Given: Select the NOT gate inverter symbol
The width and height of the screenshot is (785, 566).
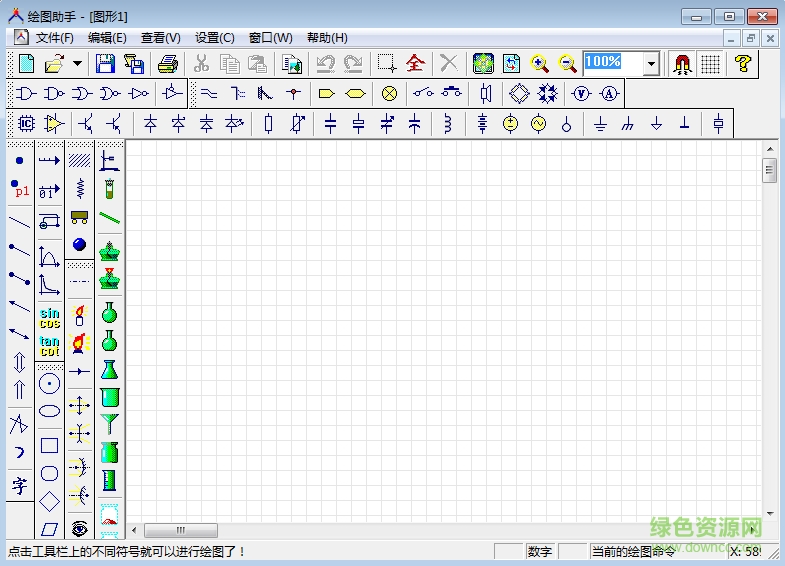Looking at the screenshot, I should 139,94.
